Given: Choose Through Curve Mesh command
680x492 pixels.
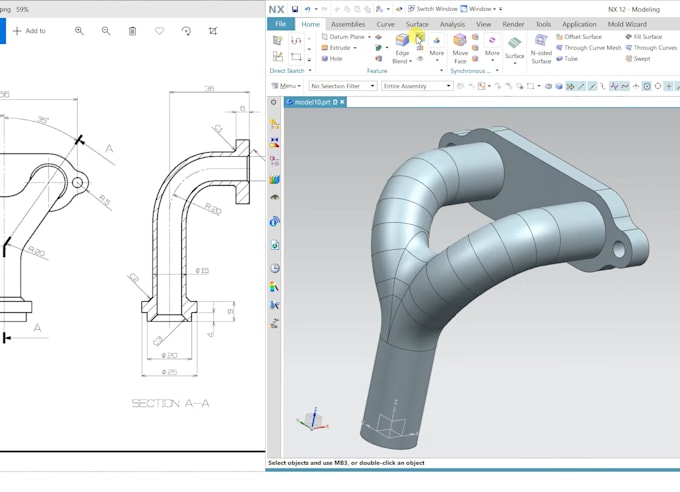Looking at the screenshot, I should (x=588, y=48).
